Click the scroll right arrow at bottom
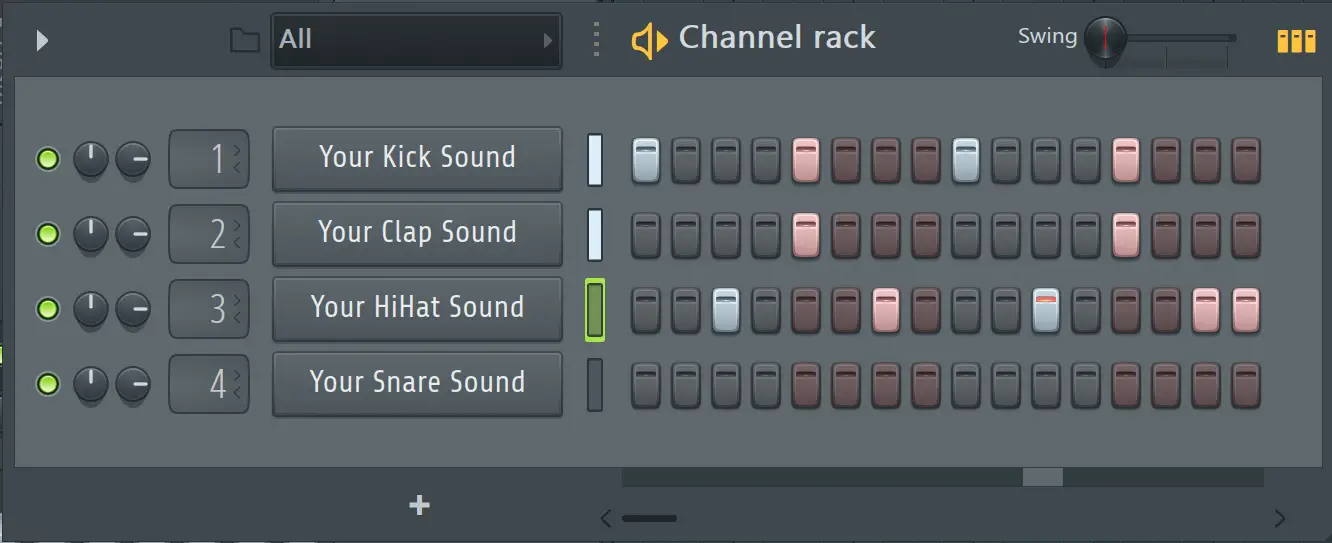This screenshot has height=543, width=1332. tap(1280, 518)
